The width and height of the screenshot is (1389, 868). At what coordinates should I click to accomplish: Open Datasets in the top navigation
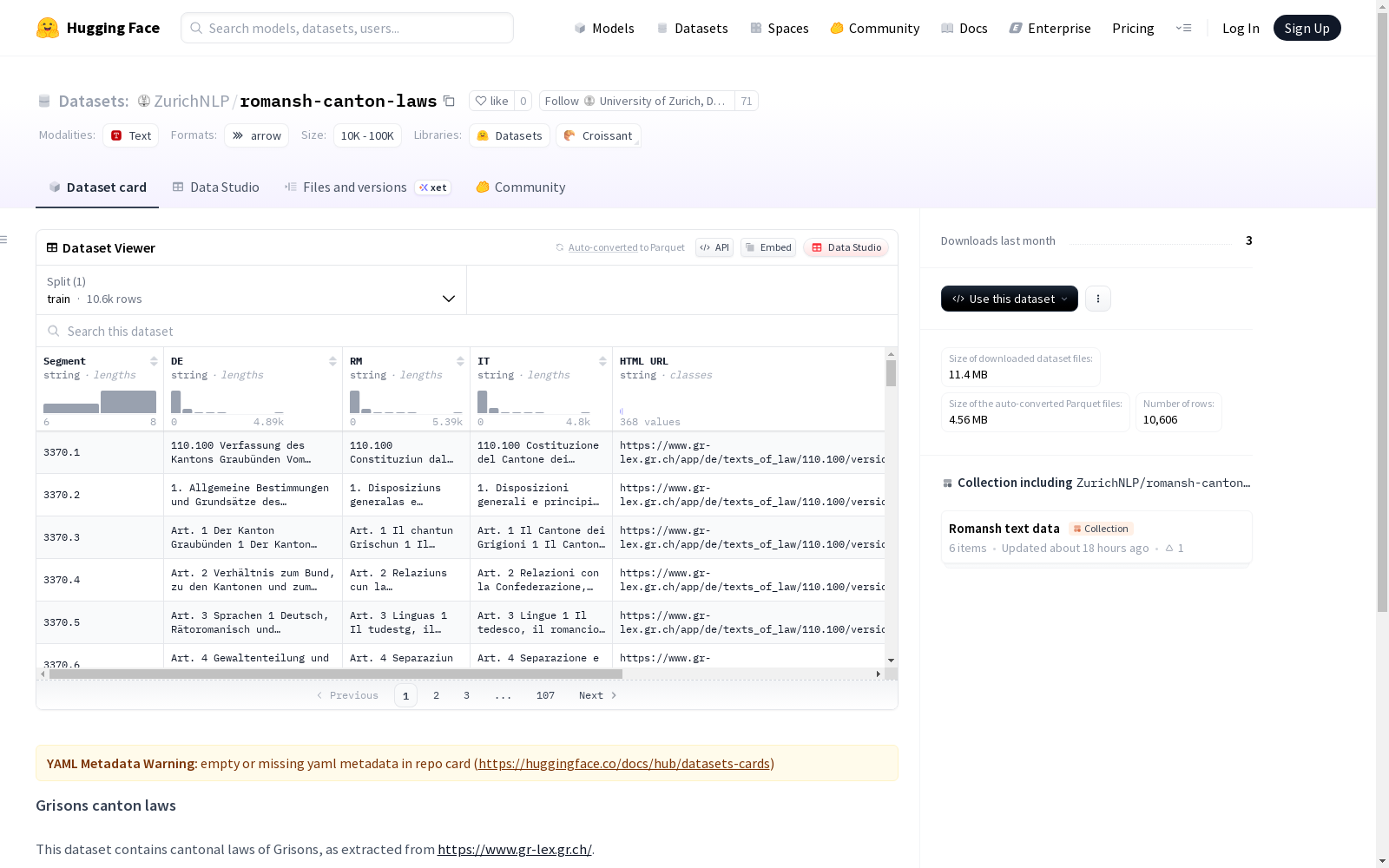(x=692, y=28)
